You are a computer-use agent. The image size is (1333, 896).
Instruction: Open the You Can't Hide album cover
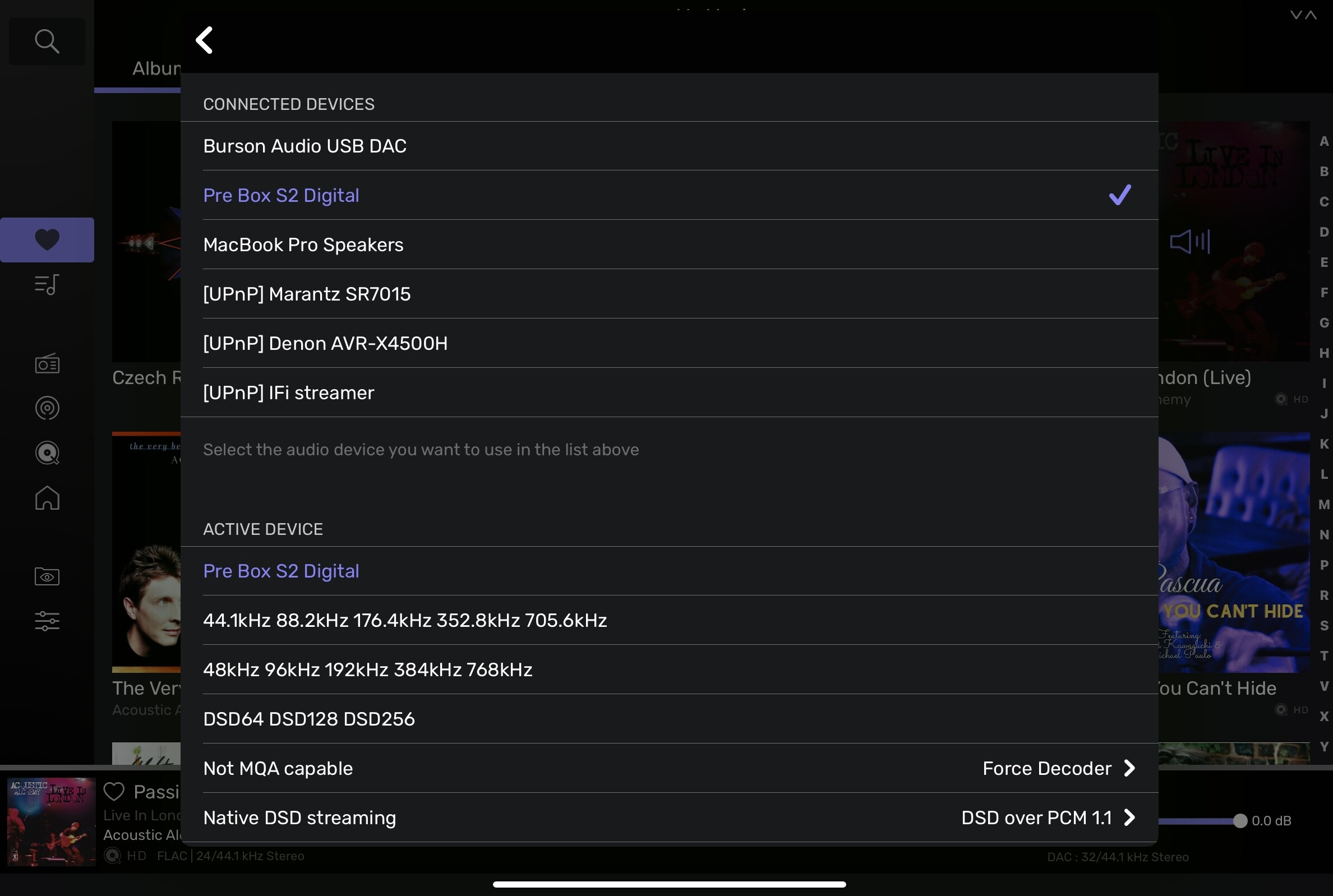coord(1234,552)
